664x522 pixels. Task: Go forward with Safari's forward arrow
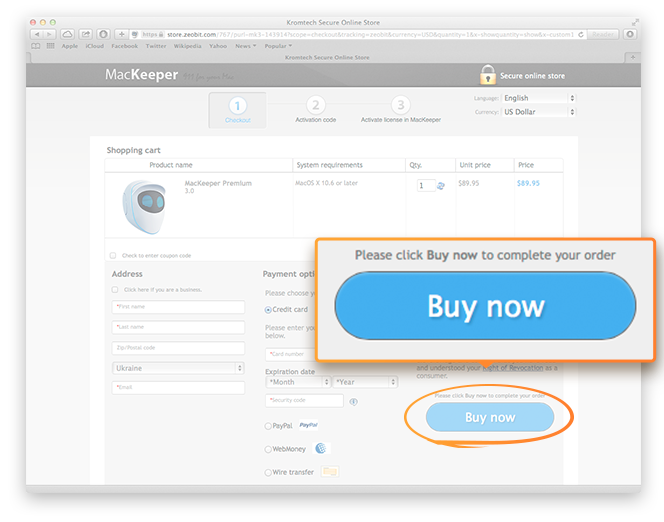coord(49,34)
